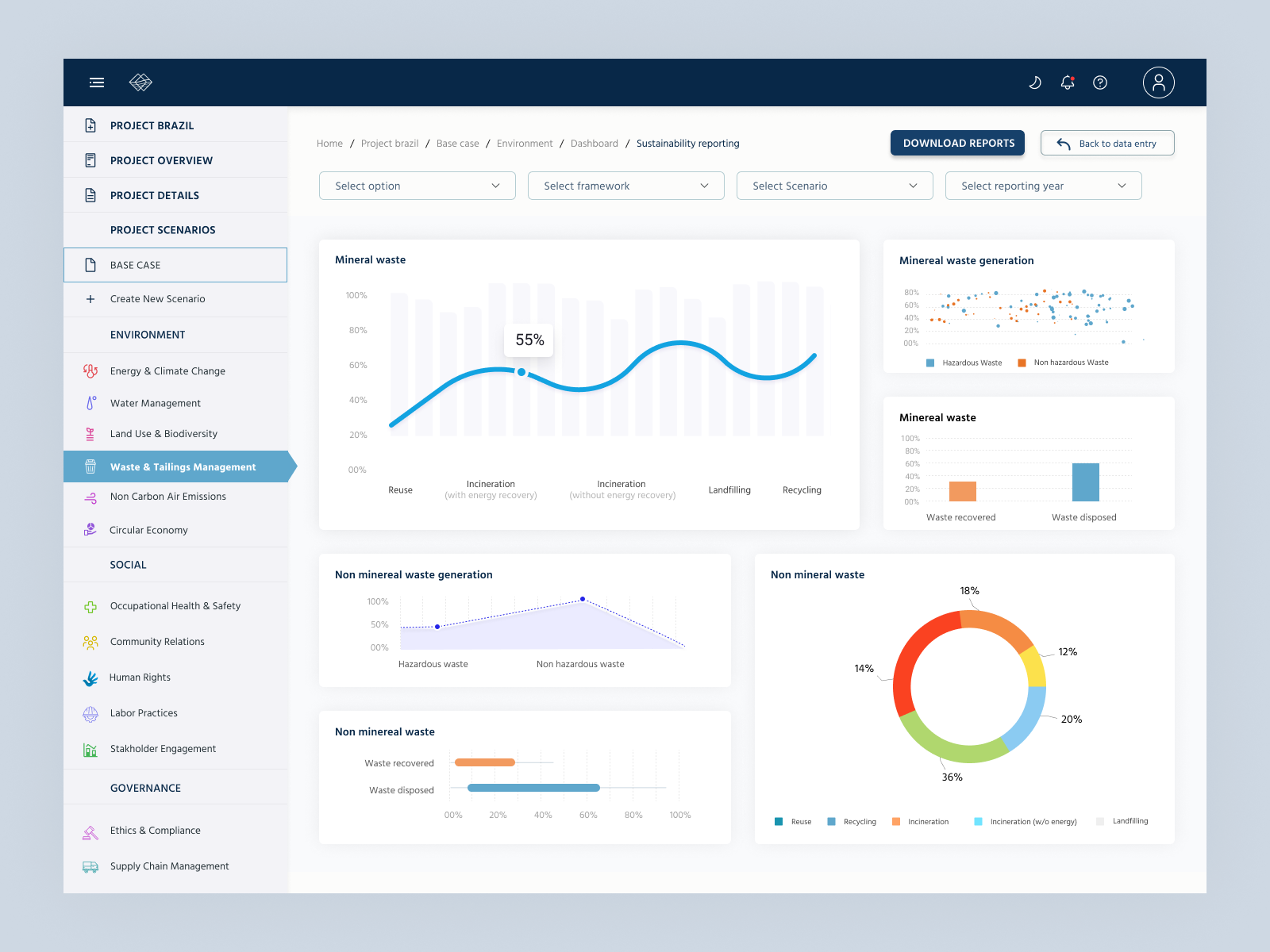Toggle dark mode with the moon icon

(x=1035, y=82)
